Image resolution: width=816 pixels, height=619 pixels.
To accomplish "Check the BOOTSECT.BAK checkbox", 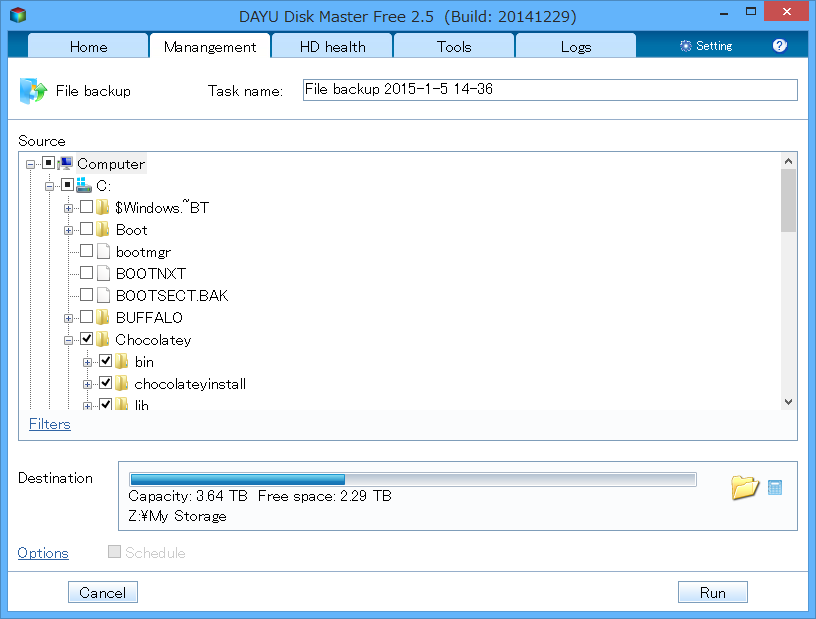I will (x=86, y=295).
